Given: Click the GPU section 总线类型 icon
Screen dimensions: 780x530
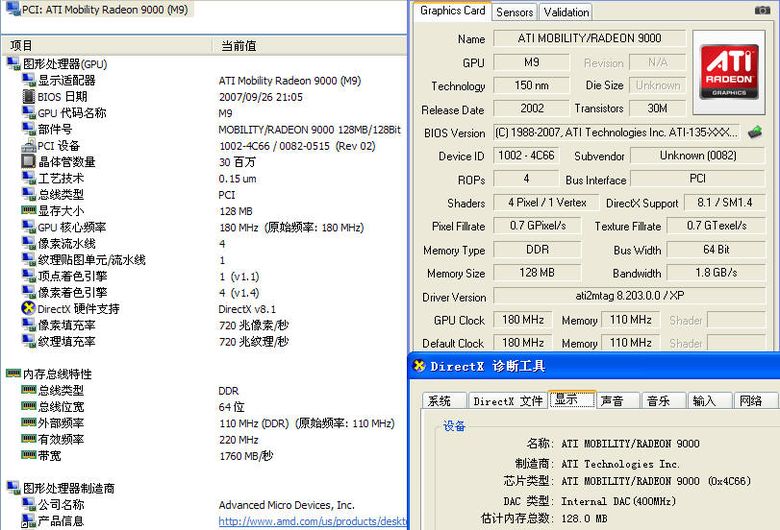Looking at the screenshot, I should [28, 194].
